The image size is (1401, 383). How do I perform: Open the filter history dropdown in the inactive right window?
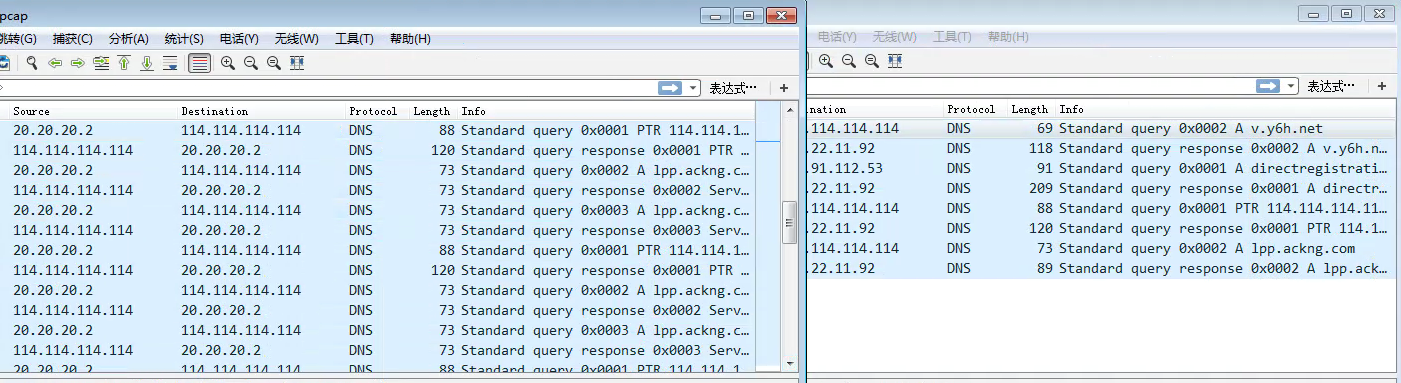click(x=1292, y=86)
